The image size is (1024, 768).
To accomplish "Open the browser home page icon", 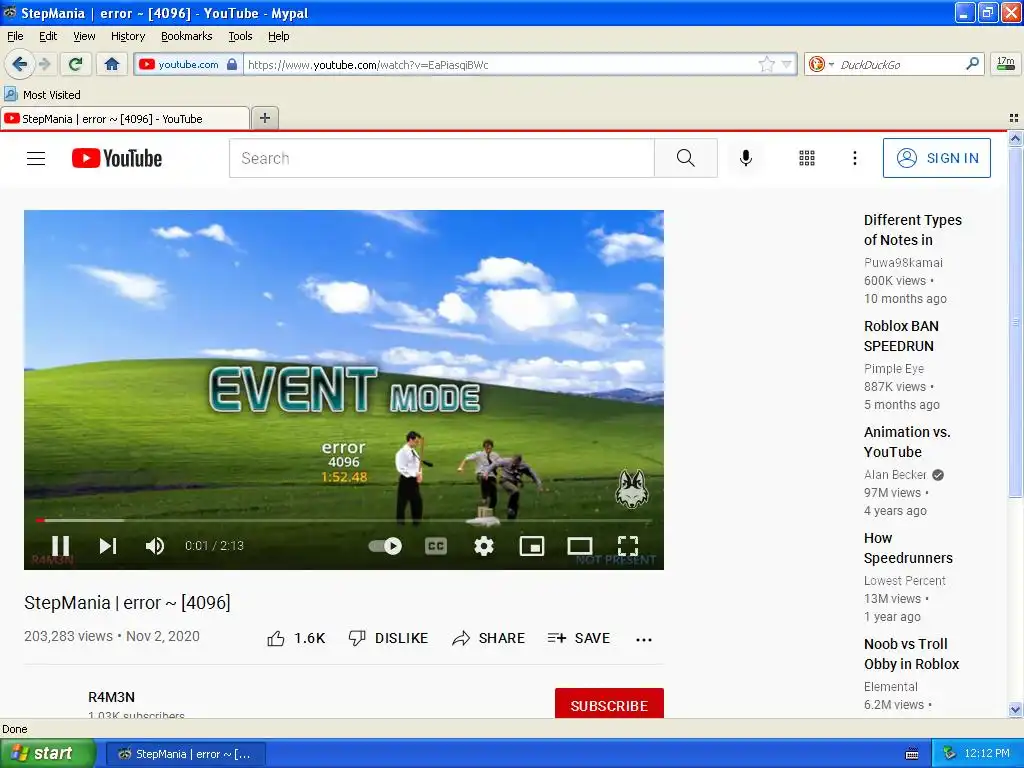I will [x=112, y=64].
